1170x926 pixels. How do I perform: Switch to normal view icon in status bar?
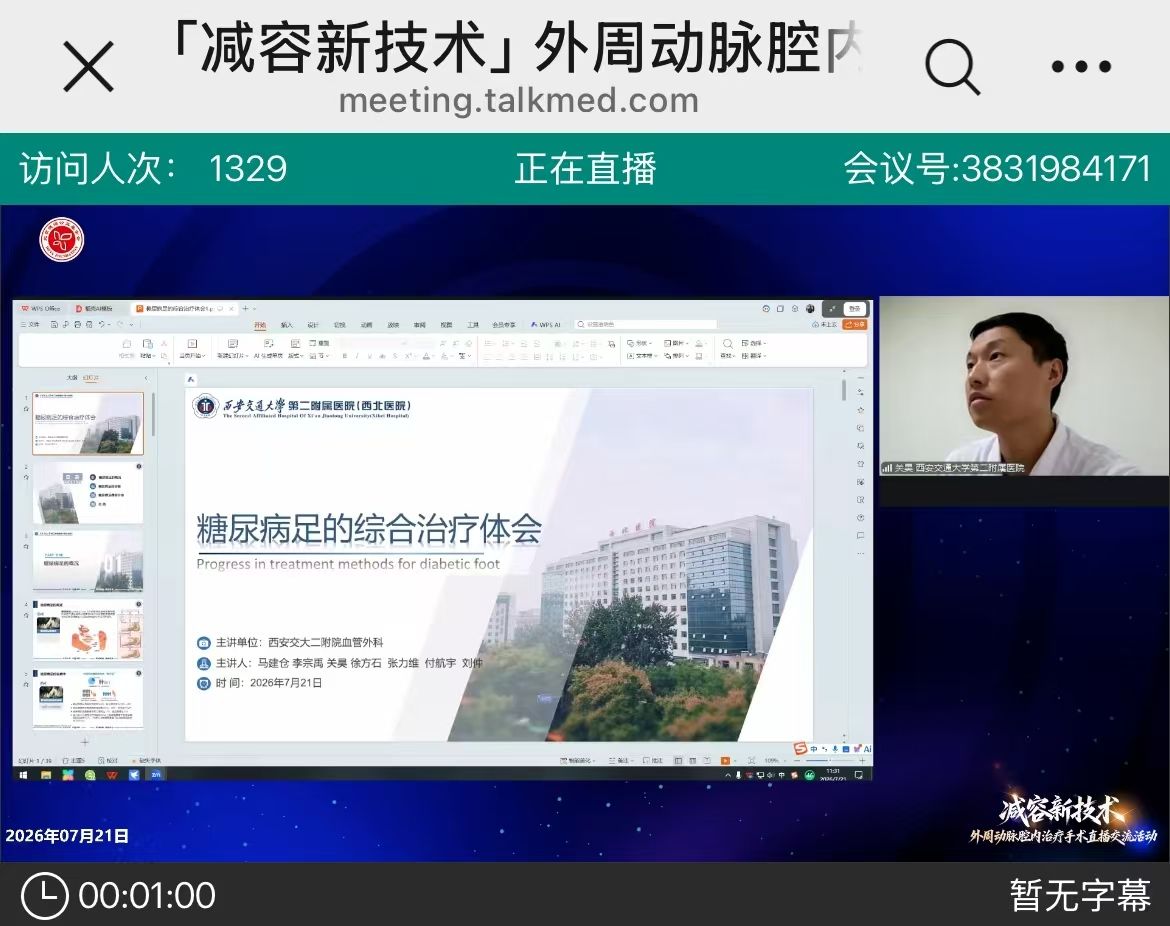(x=678, y=760)
